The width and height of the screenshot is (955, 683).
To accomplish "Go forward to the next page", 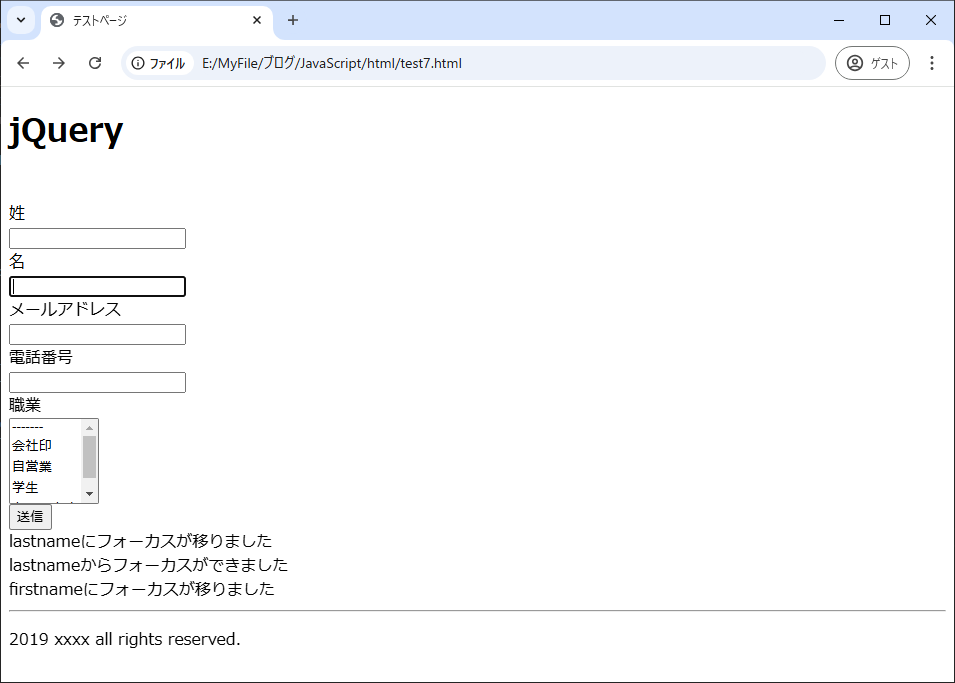I will (58, 63).
